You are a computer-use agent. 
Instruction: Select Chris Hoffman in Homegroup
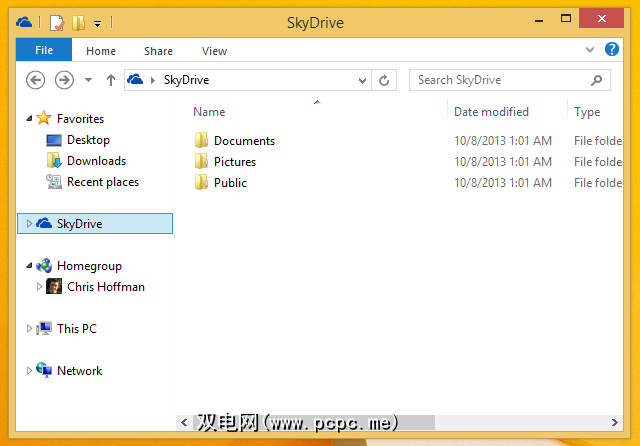(x=106, y=287)
